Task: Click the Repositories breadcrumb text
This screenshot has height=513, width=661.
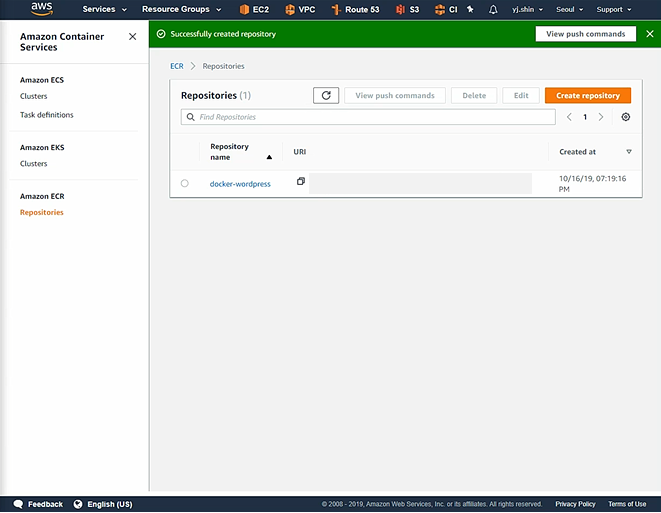Action: (x=223, y=66)
